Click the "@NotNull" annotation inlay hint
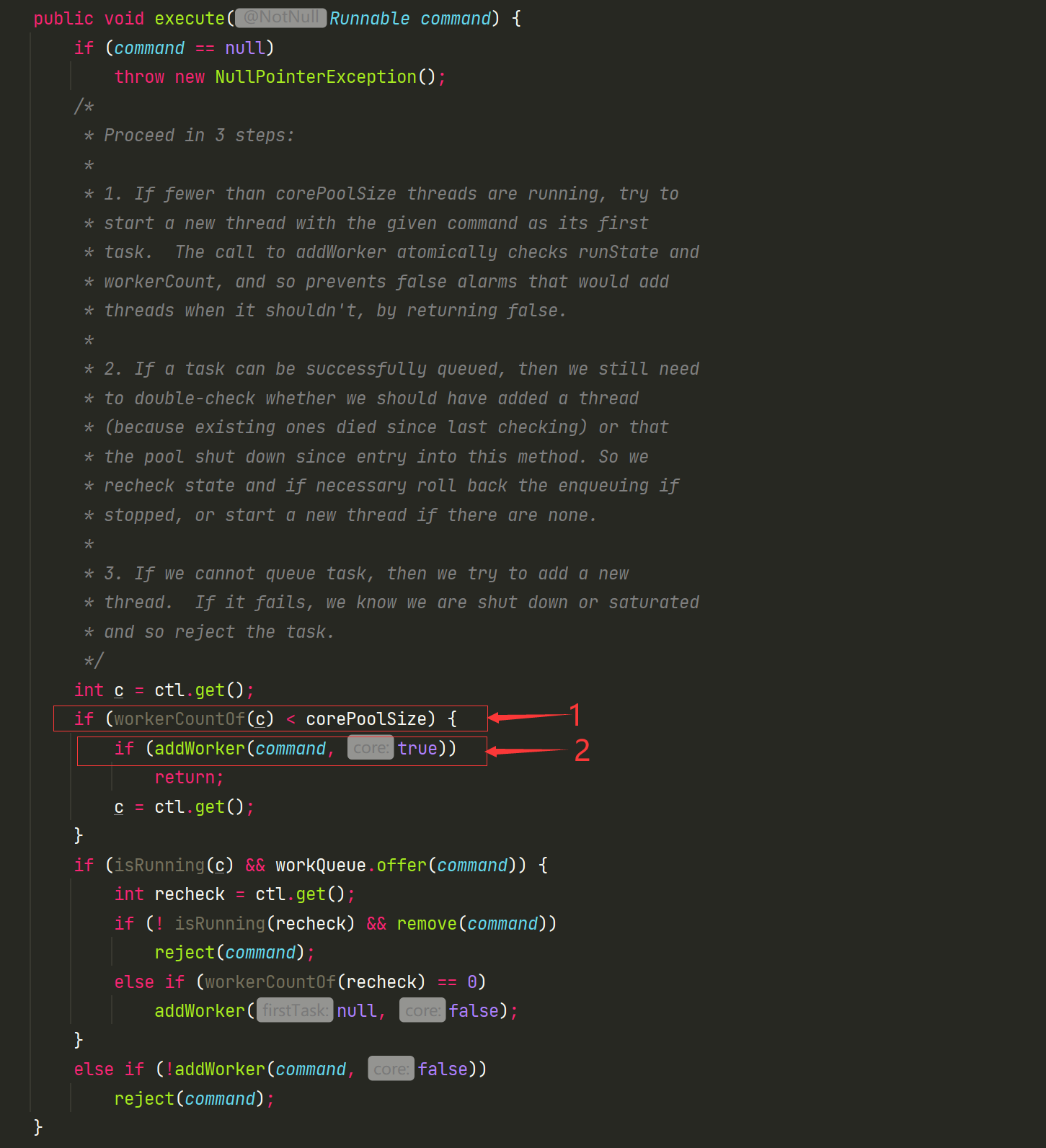Viewport: 1046px width, 1148px height. [x=281, y=18]
